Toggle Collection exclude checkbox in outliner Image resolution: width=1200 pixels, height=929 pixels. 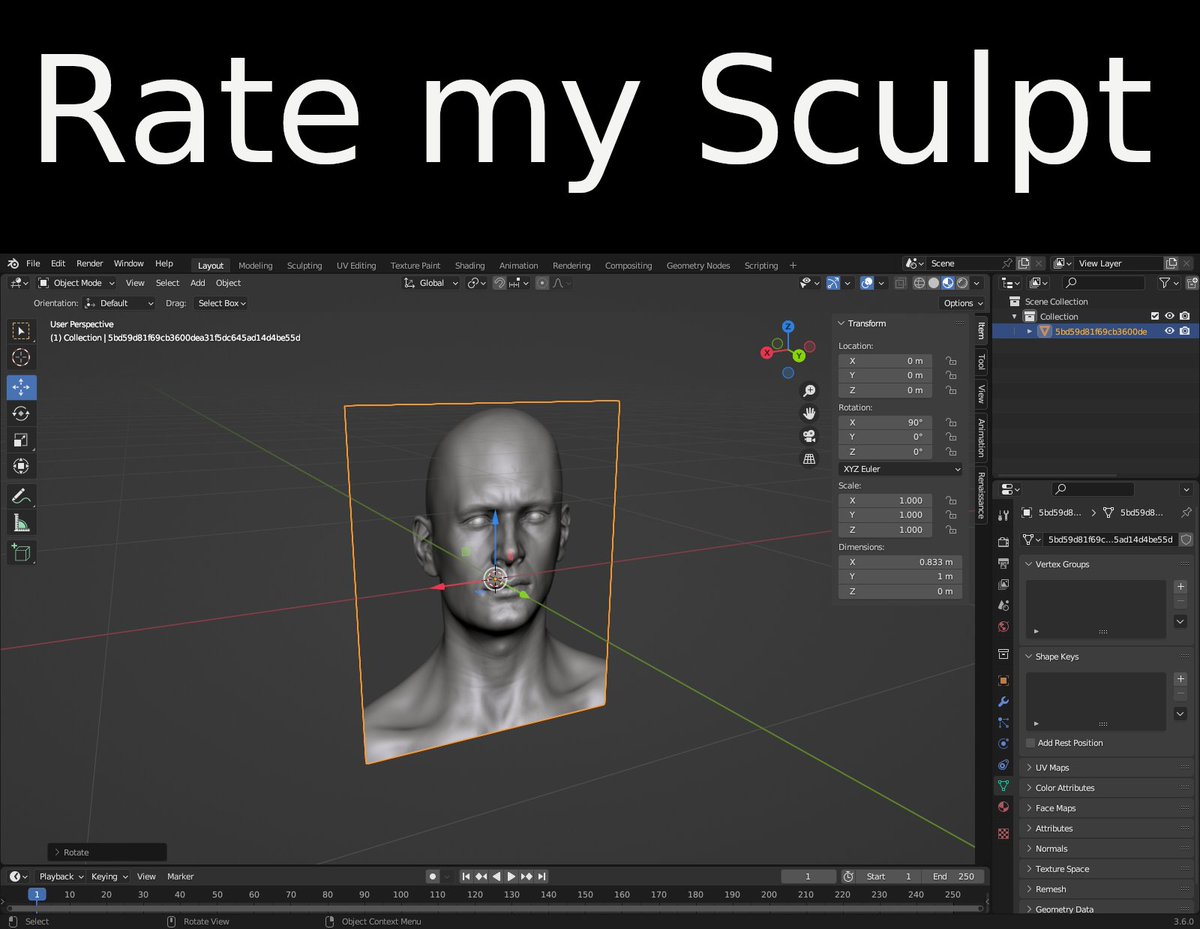click(1155, 316)
